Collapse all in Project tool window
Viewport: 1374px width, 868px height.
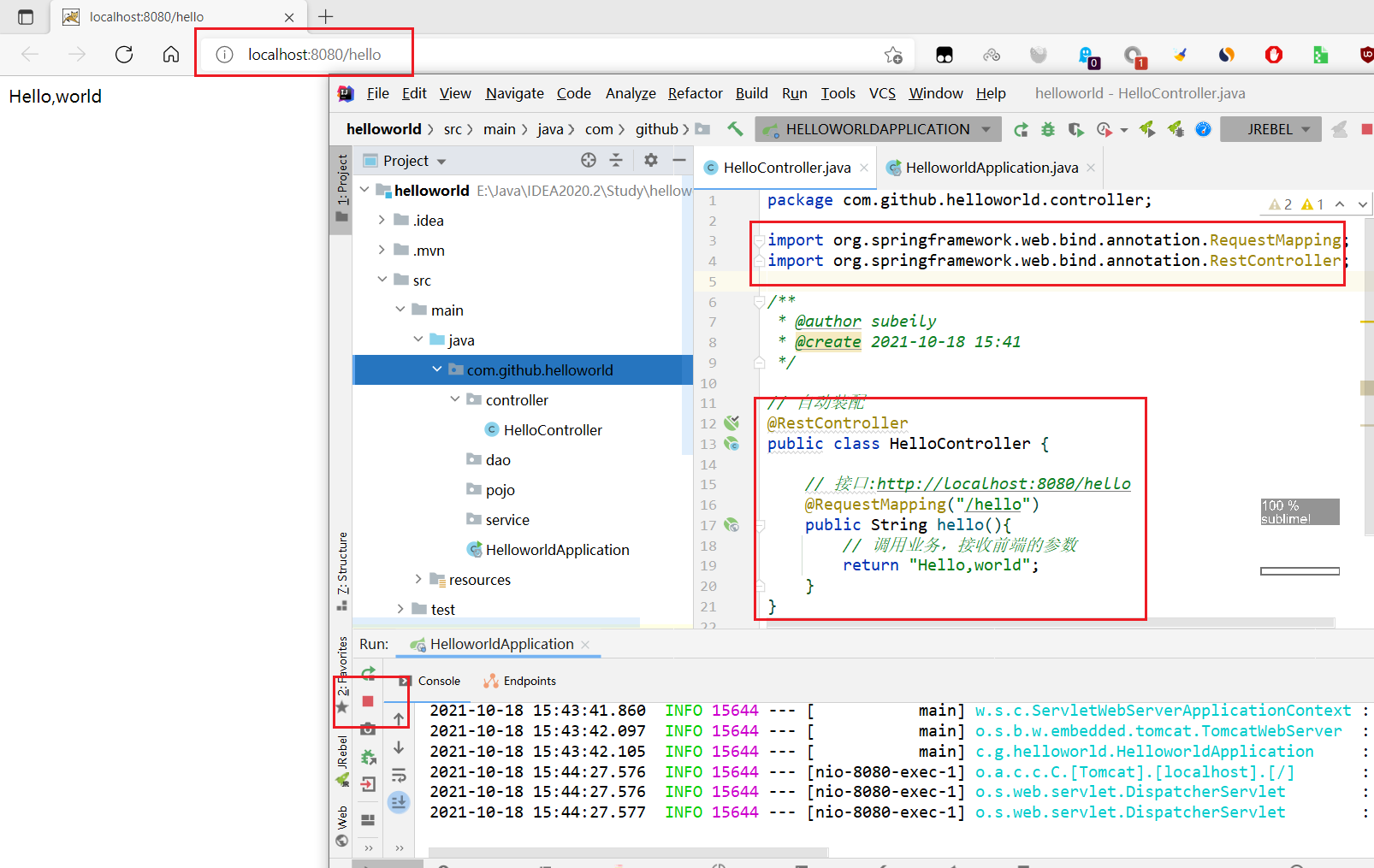(x=616, y=160)
